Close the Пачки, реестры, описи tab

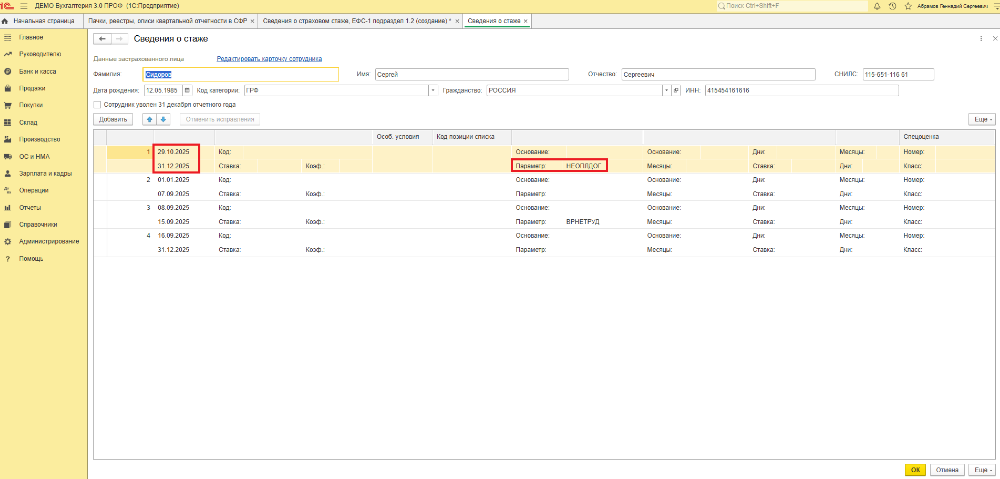pyautogui.click(x=253, y=21)
